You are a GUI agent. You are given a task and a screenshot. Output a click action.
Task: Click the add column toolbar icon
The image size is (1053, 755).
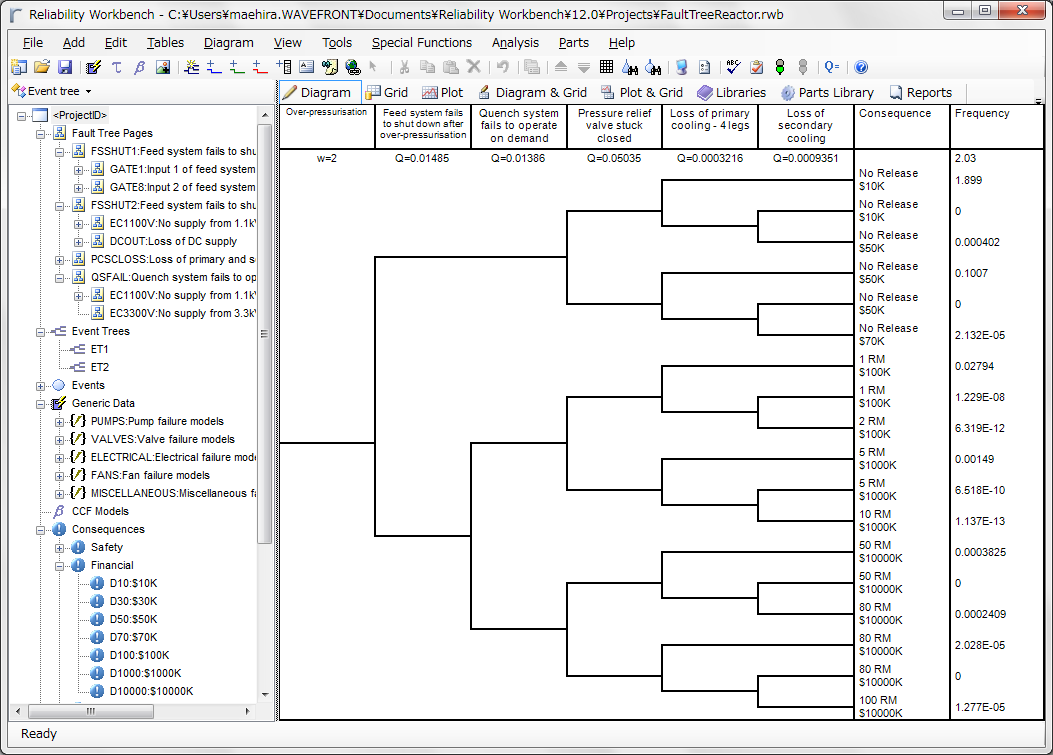[283, 66]
